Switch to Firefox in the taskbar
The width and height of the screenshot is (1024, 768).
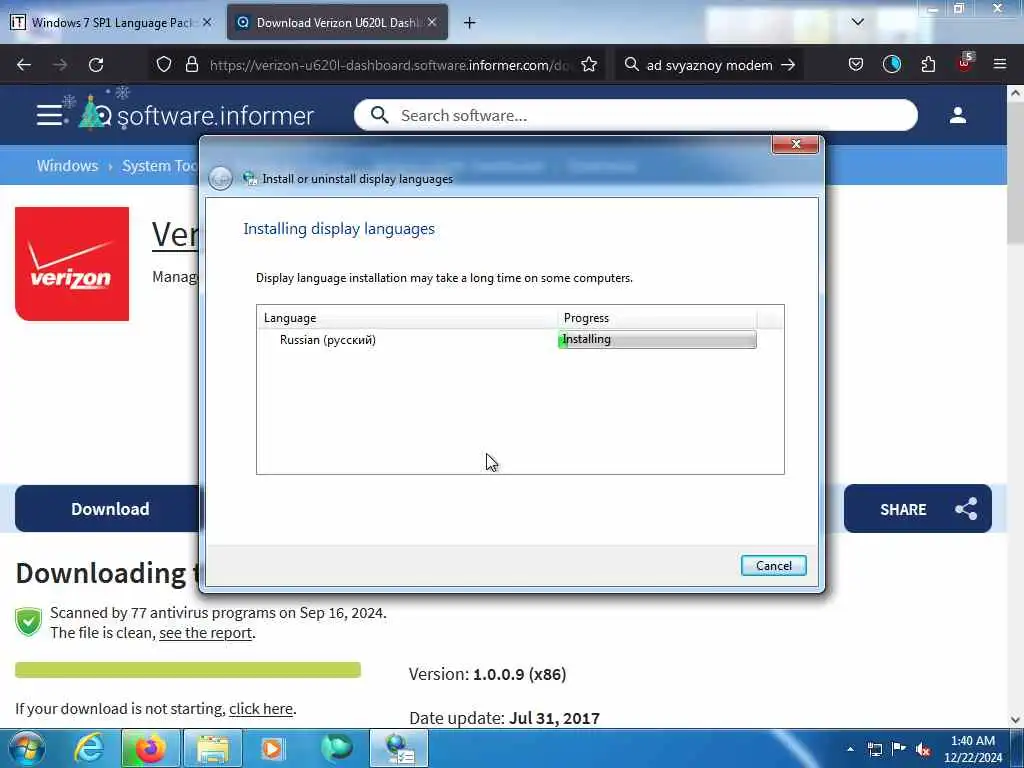(x=150, y=748)
